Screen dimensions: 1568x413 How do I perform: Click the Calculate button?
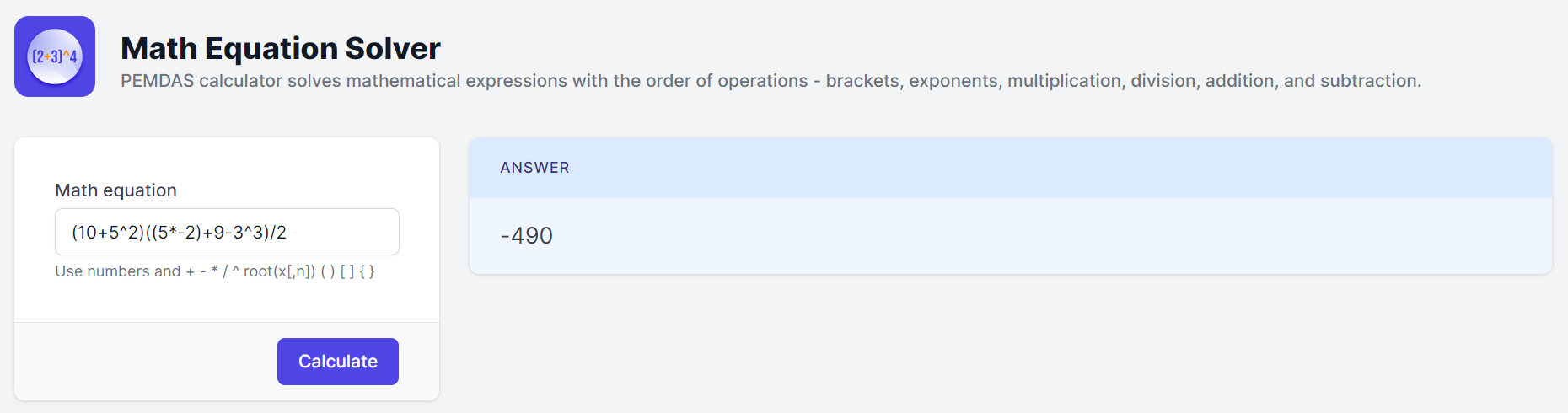(338, 362)
